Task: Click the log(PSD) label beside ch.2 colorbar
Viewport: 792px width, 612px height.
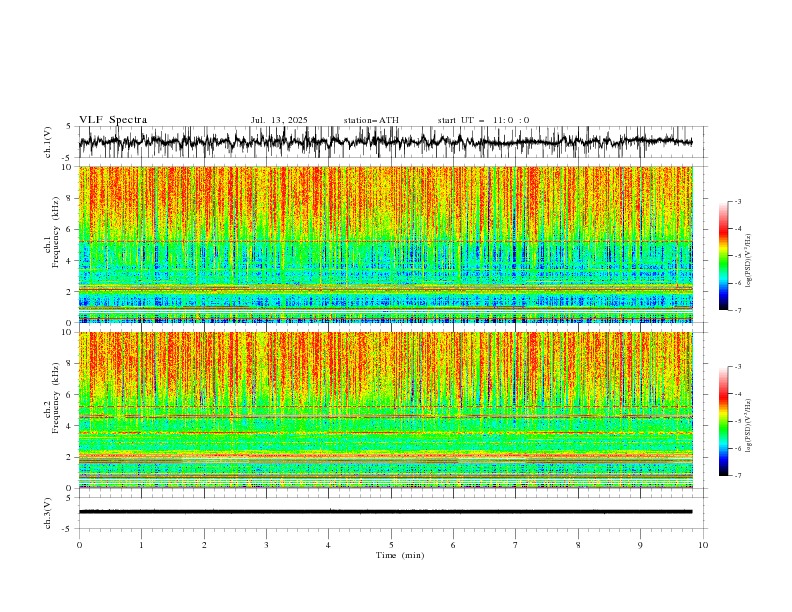Action: (749, 425)
